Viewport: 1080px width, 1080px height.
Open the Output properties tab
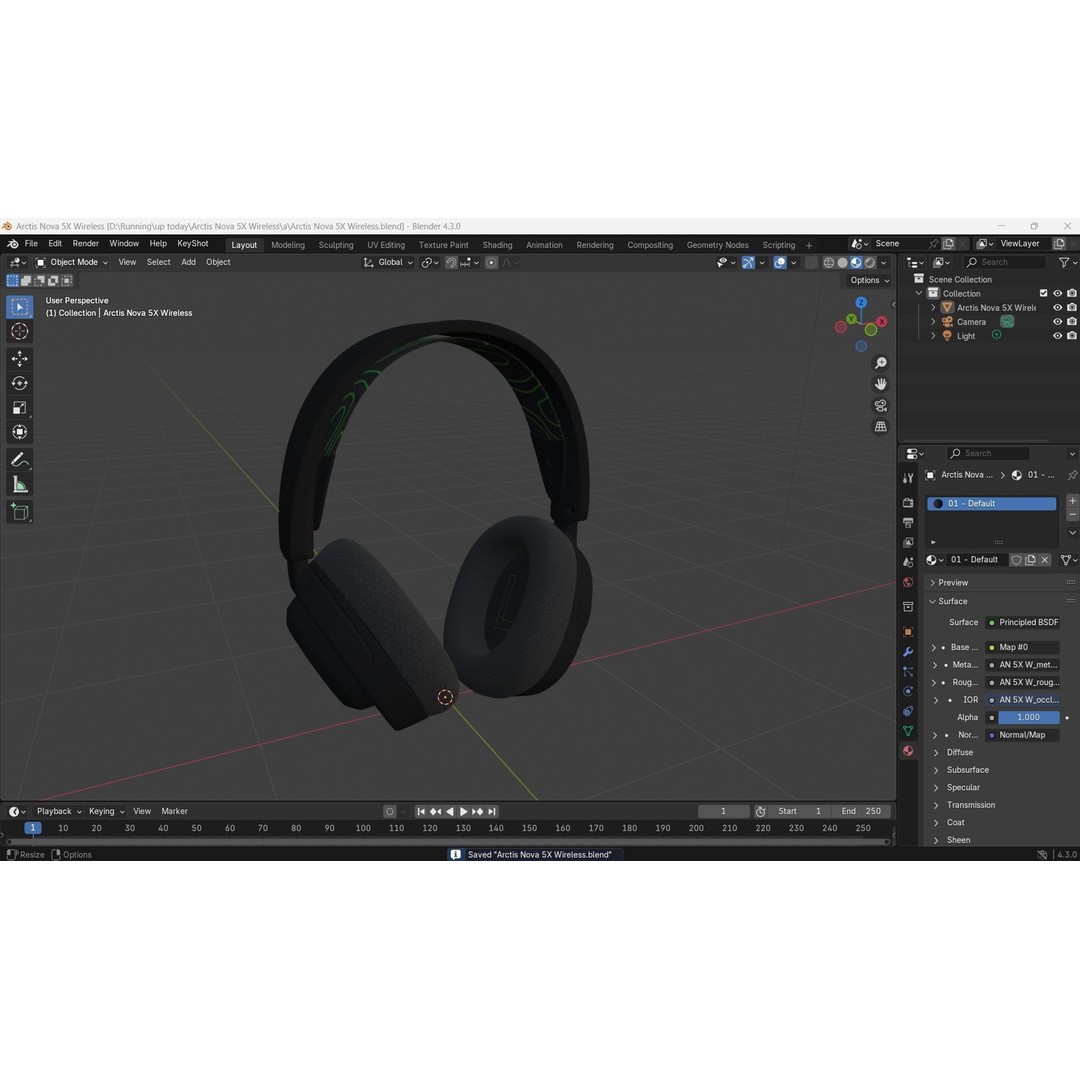908,523
